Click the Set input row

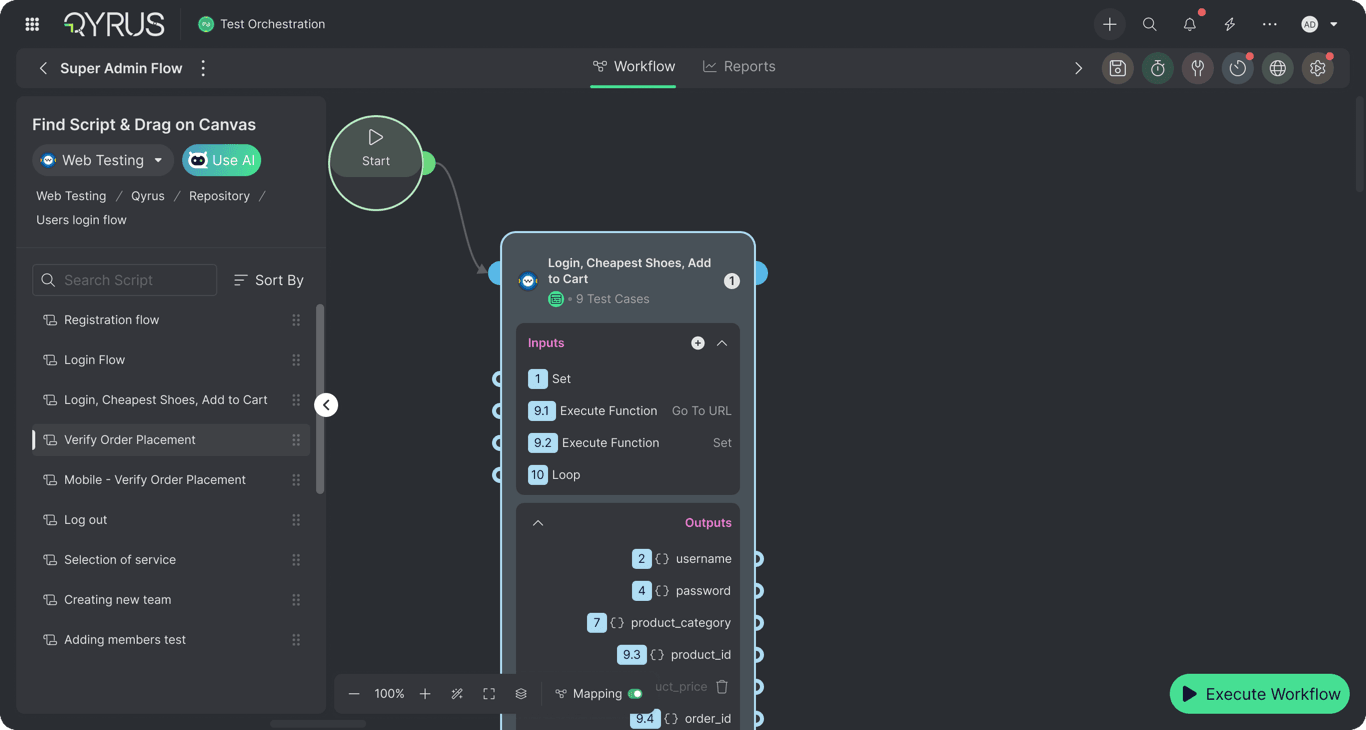[628, 379]
